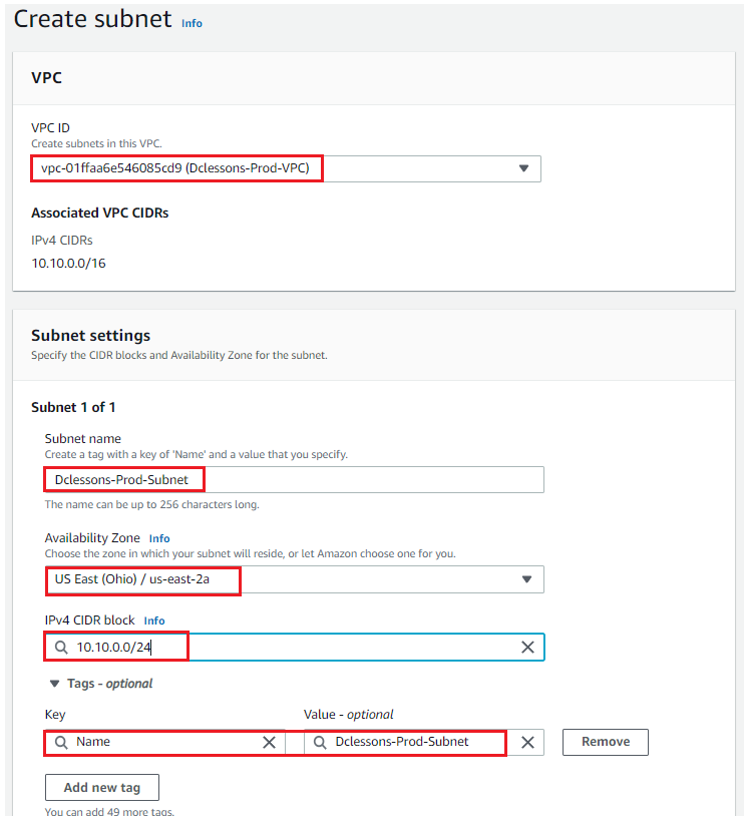The image size is (744, 824).
Task: Focus the IPv4 CIDR block input 10.10.0.0/24
Action: pyautogui.click(x=294, y=647)
